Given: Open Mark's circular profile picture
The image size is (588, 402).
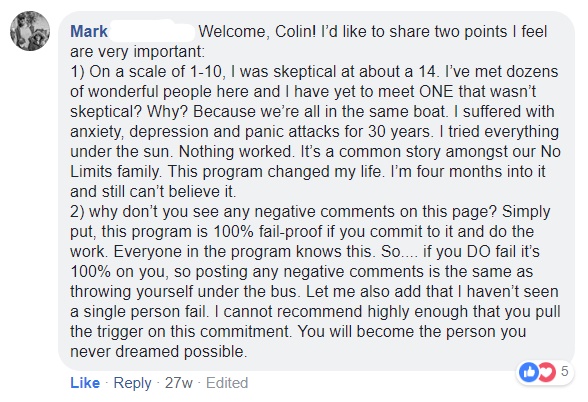Looking at the screenshot, I should [x=30, y=31].
